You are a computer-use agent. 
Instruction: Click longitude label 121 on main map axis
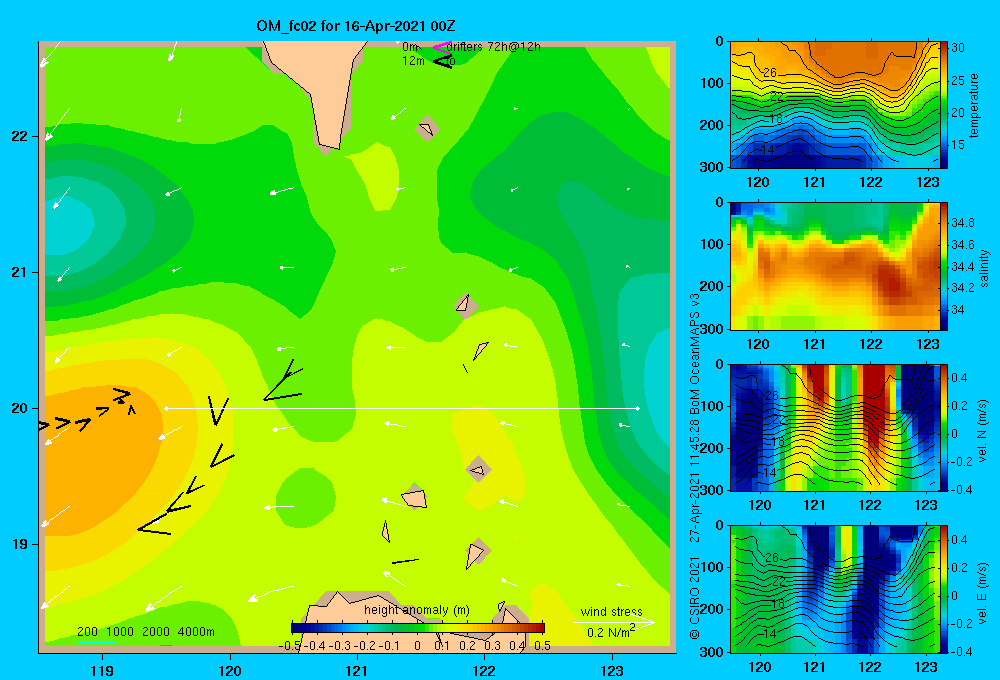coord(357,670)
